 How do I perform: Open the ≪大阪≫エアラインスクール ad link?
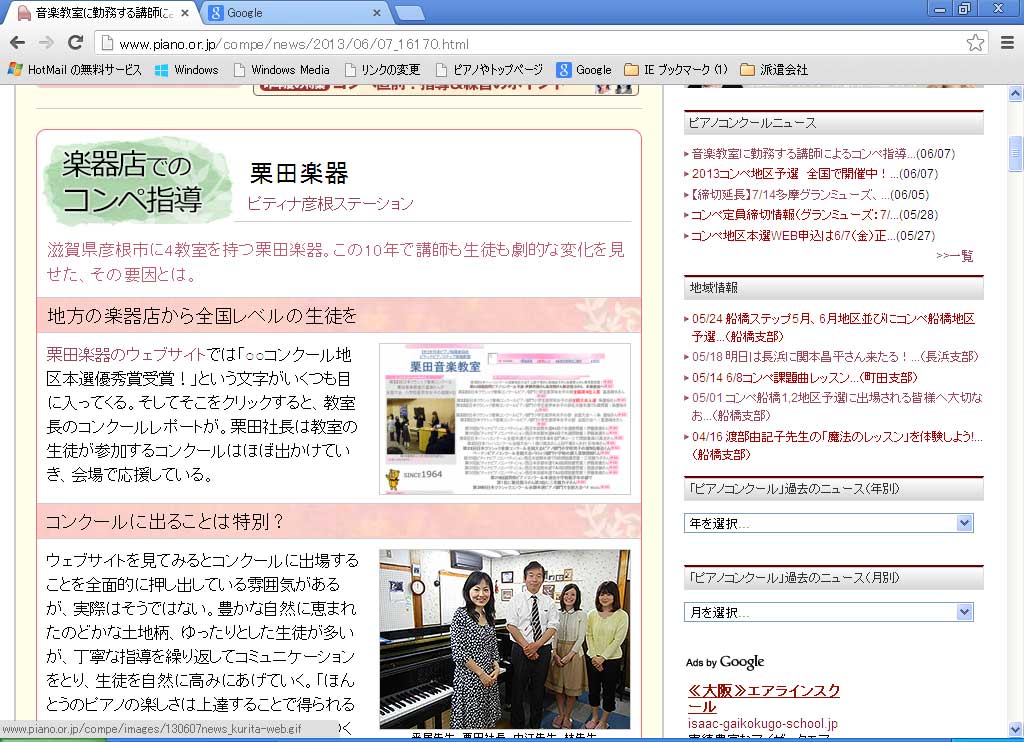763,698
